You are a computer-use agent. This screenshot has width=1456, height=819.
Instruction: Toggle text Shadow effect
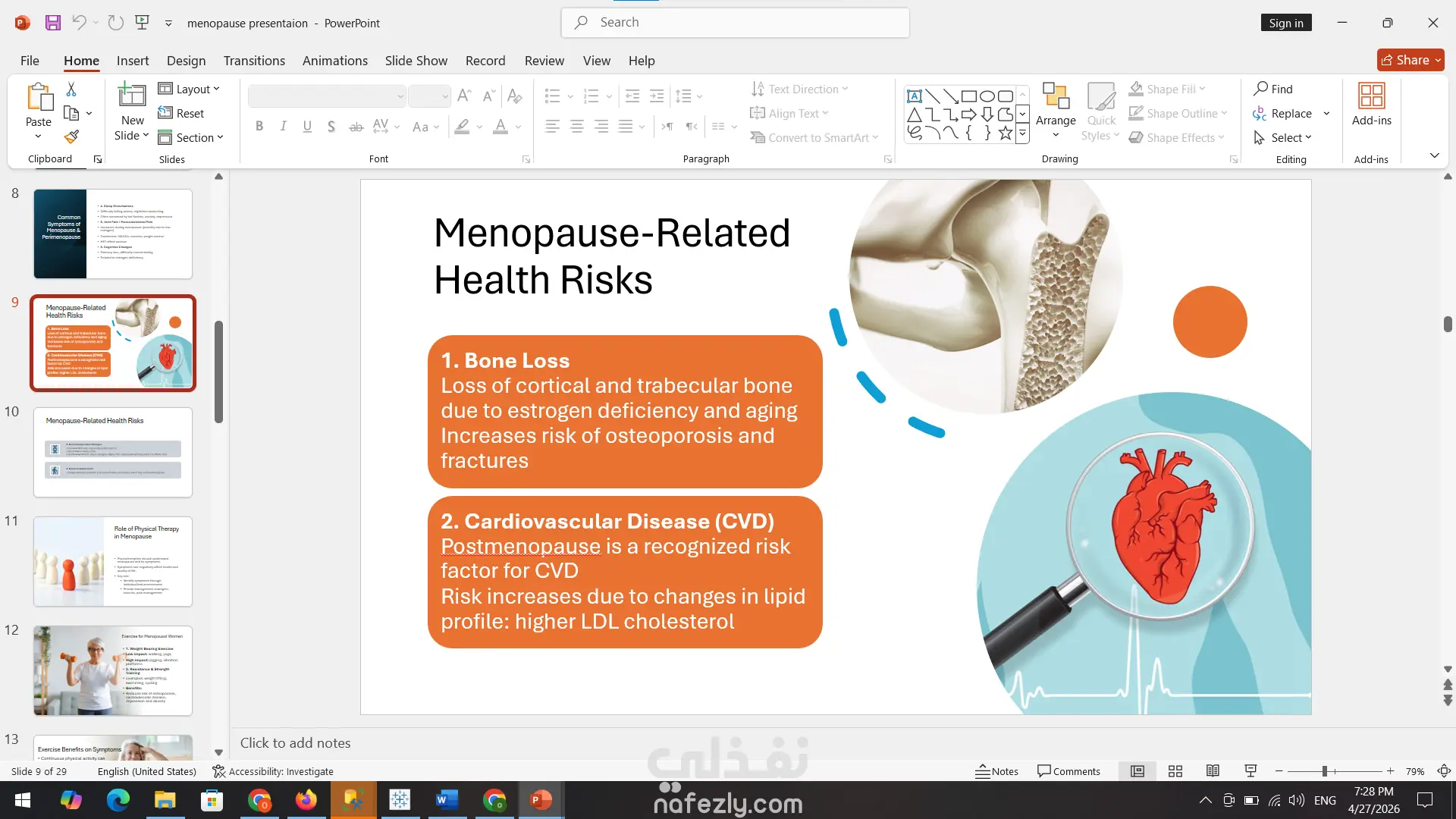point(331,127)
